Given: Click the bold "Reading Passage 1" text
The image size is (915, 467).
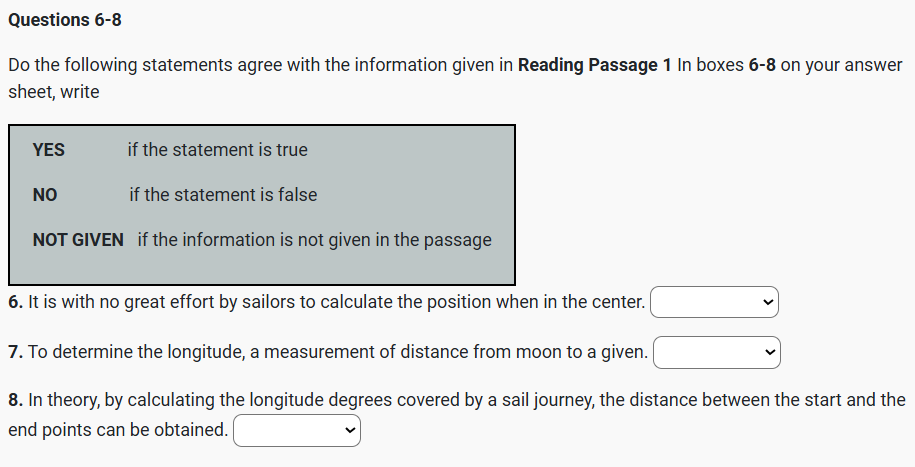Looking at the screenshot, I should pyautogui.click(x=594, y=66).
